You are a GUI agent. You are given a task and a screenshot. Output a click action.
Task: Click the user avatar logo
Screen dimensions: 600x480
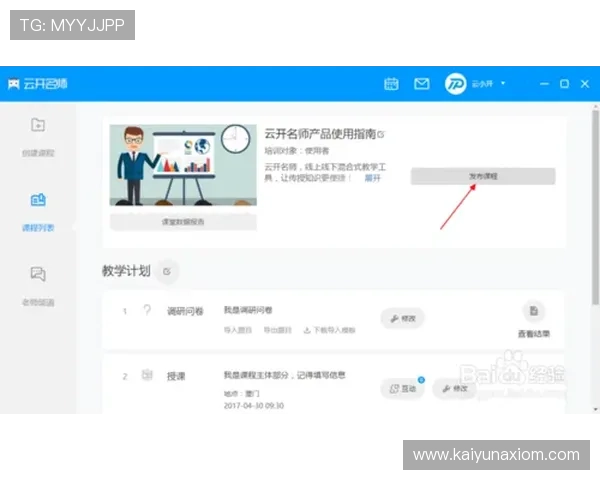pos(455,84)
